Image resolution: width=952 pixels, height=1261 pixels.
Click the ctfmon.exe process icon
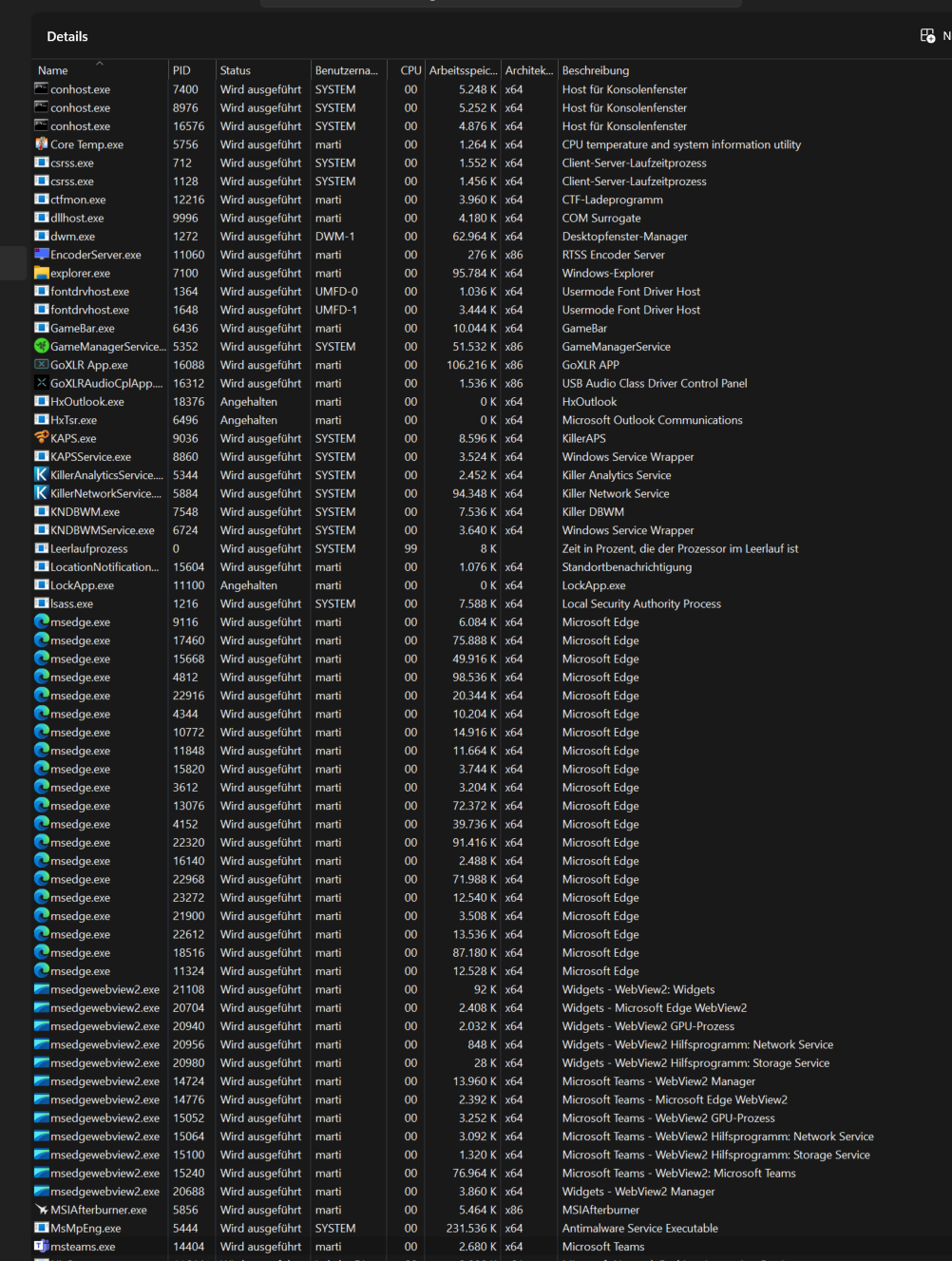pos(41,200)
